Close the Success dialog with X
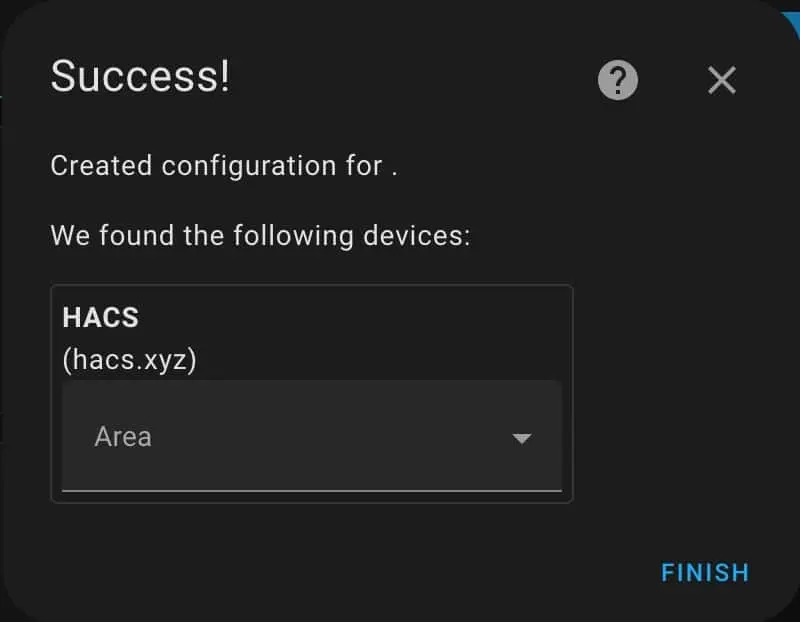The width and height of the screenshot is (800, 622). [721, 80]
